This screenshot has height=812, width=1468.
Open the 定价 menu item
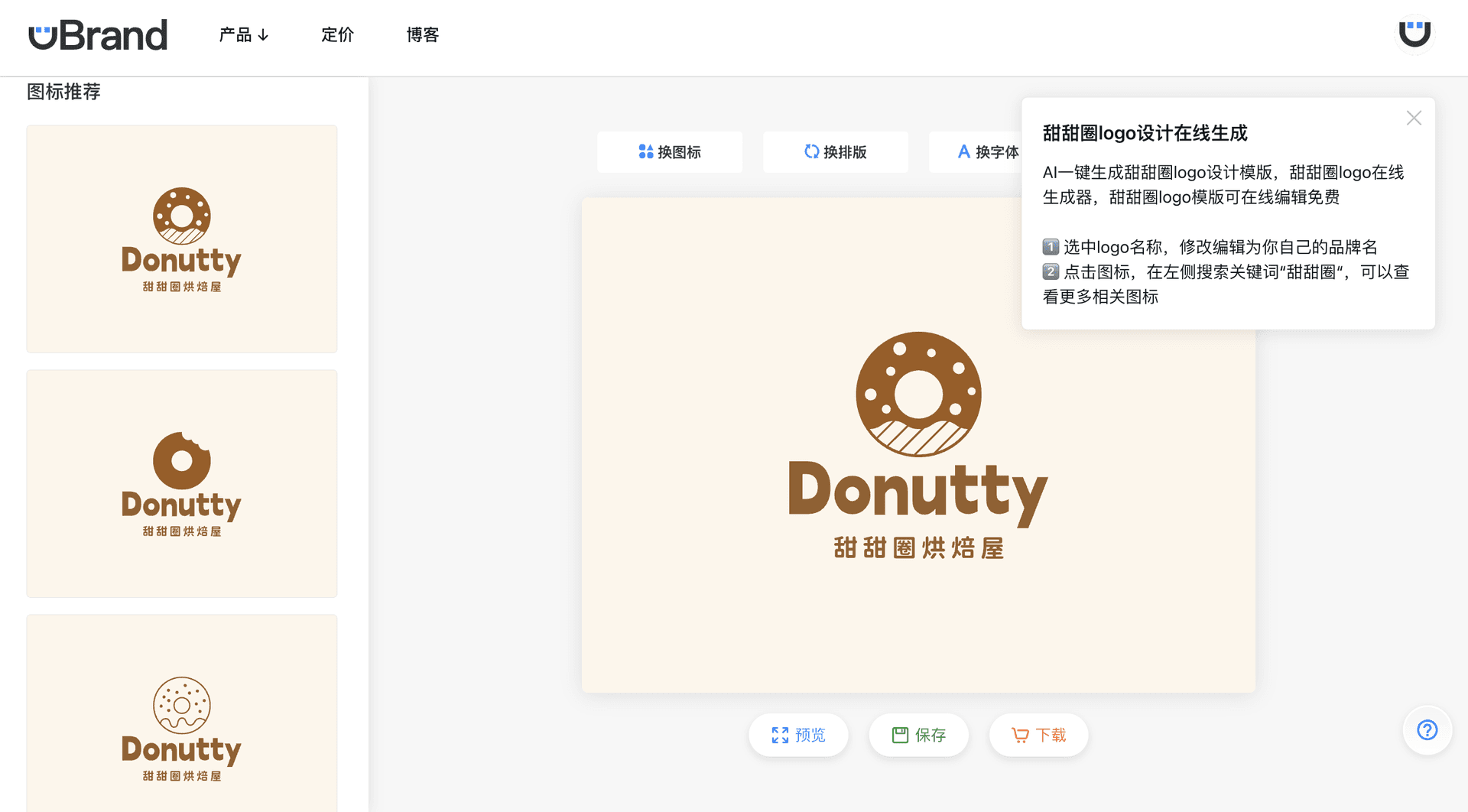point(337,34)
